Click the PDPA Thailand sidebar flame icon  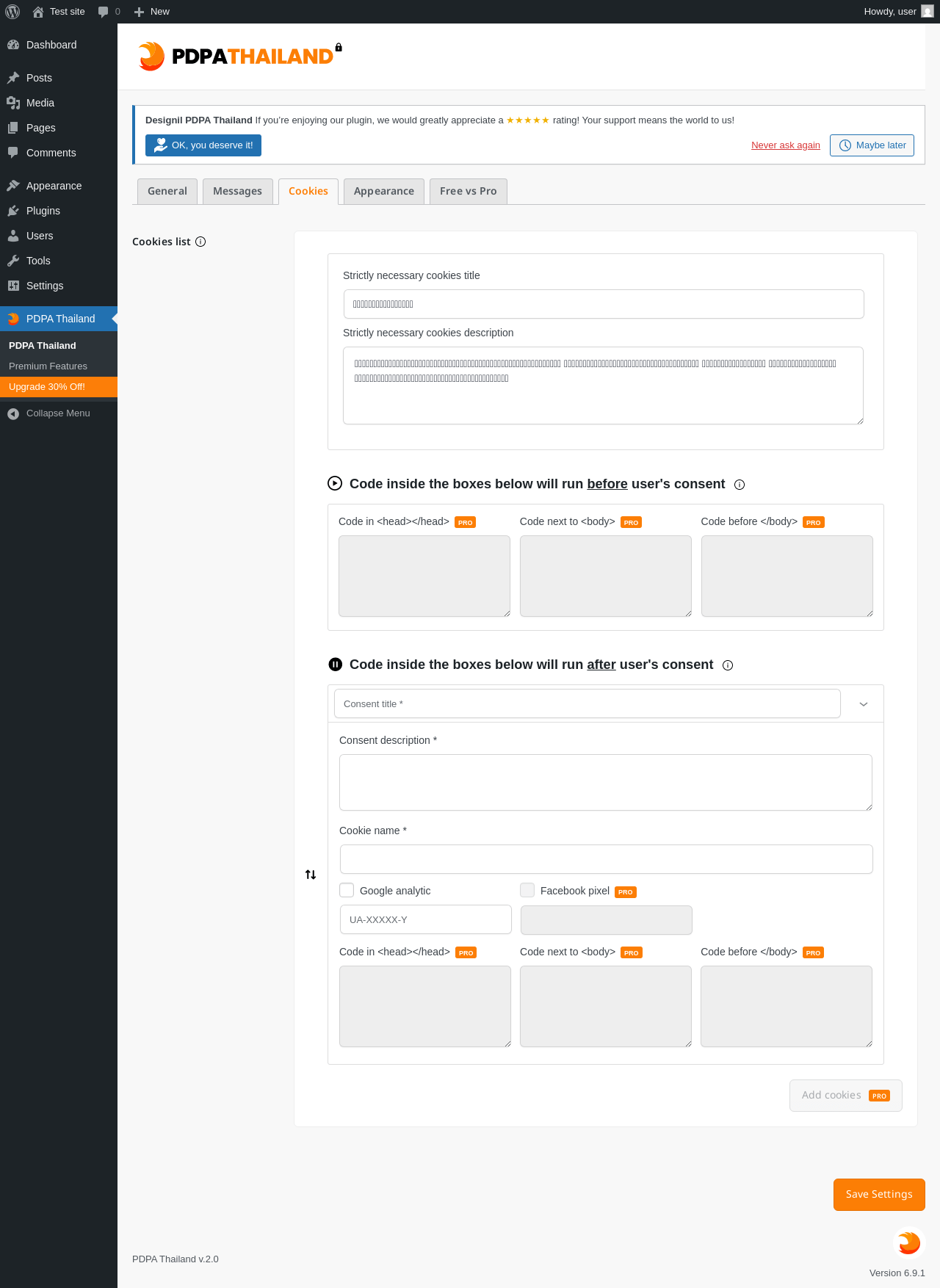pos(13,319)
